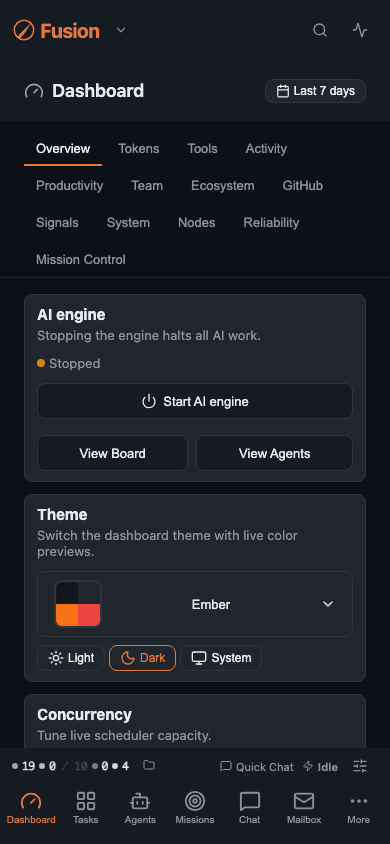Click the Ember color preview swatch
390x844 pixels.
(x=78, y=604)
